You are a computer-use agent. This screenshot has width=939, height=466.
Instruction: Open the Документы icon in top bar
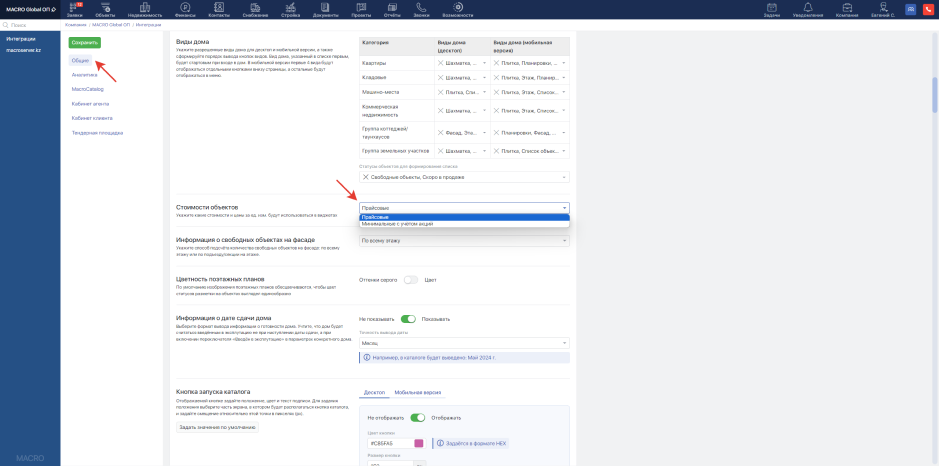(325, 9)
